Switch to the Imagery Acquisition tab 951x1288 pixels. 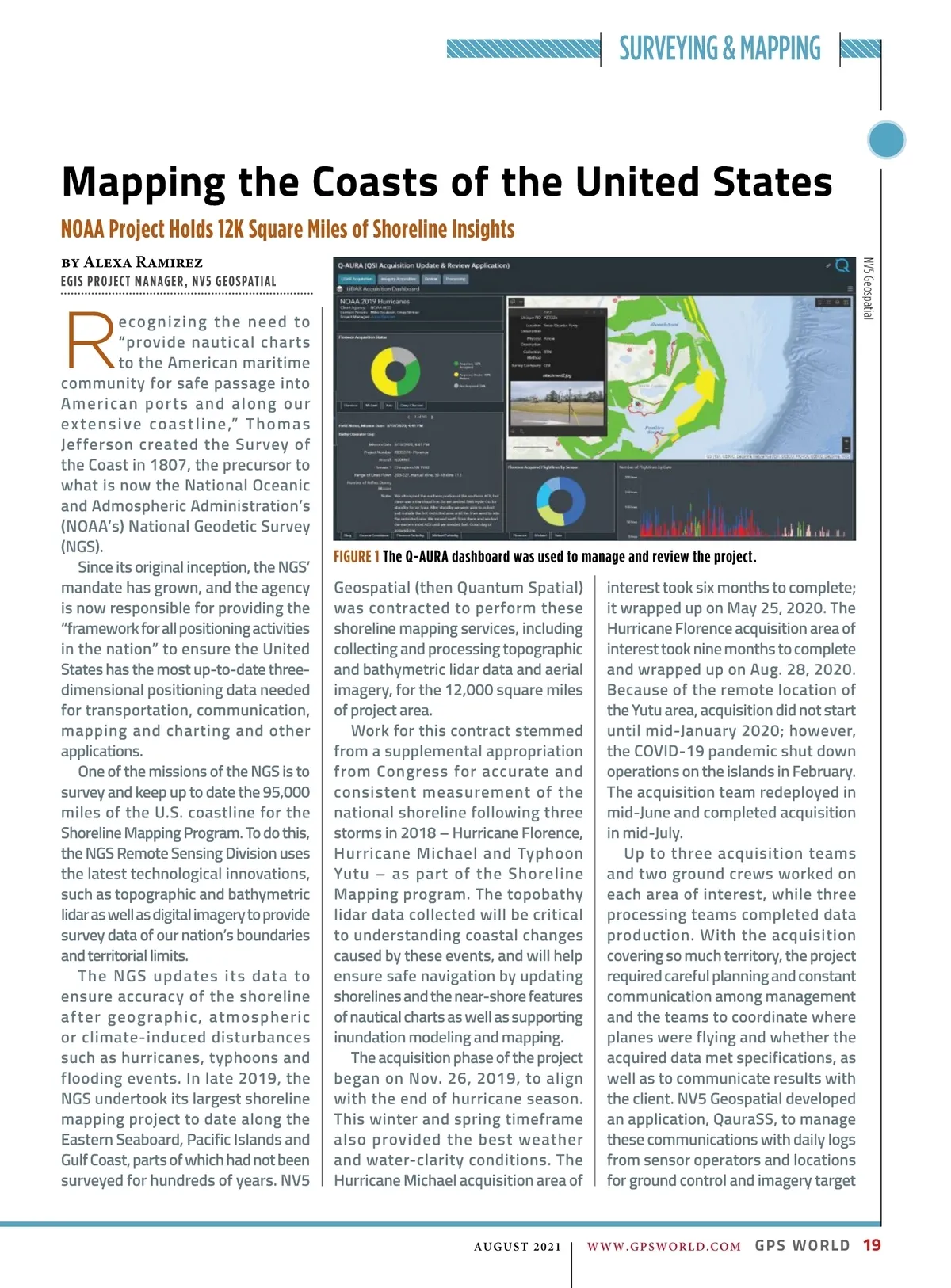398,279
